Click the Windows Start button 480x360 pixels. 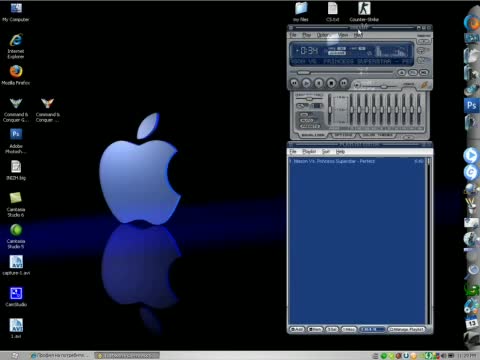pyautogui.click(x=13, y=356)
